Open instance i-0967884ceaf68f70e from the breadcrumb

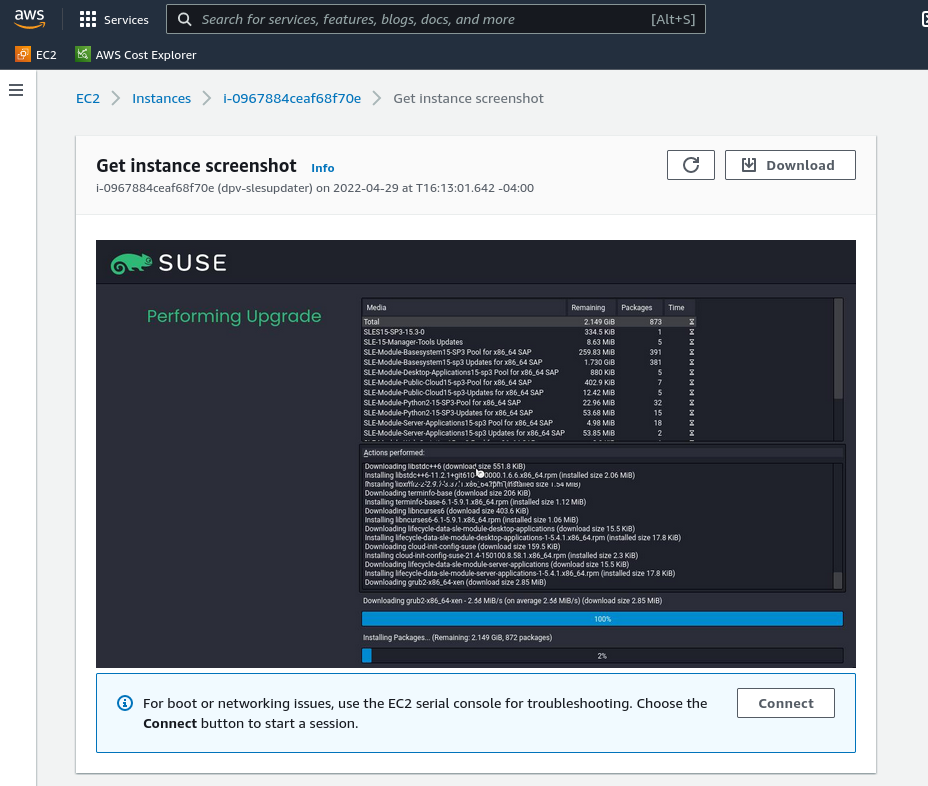point(291,98)
